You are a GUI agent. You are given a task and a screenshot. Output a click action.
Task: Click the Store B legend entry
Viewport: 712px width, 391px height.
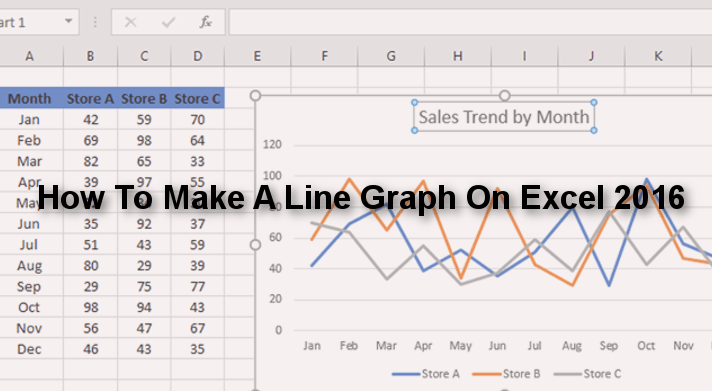507,374
